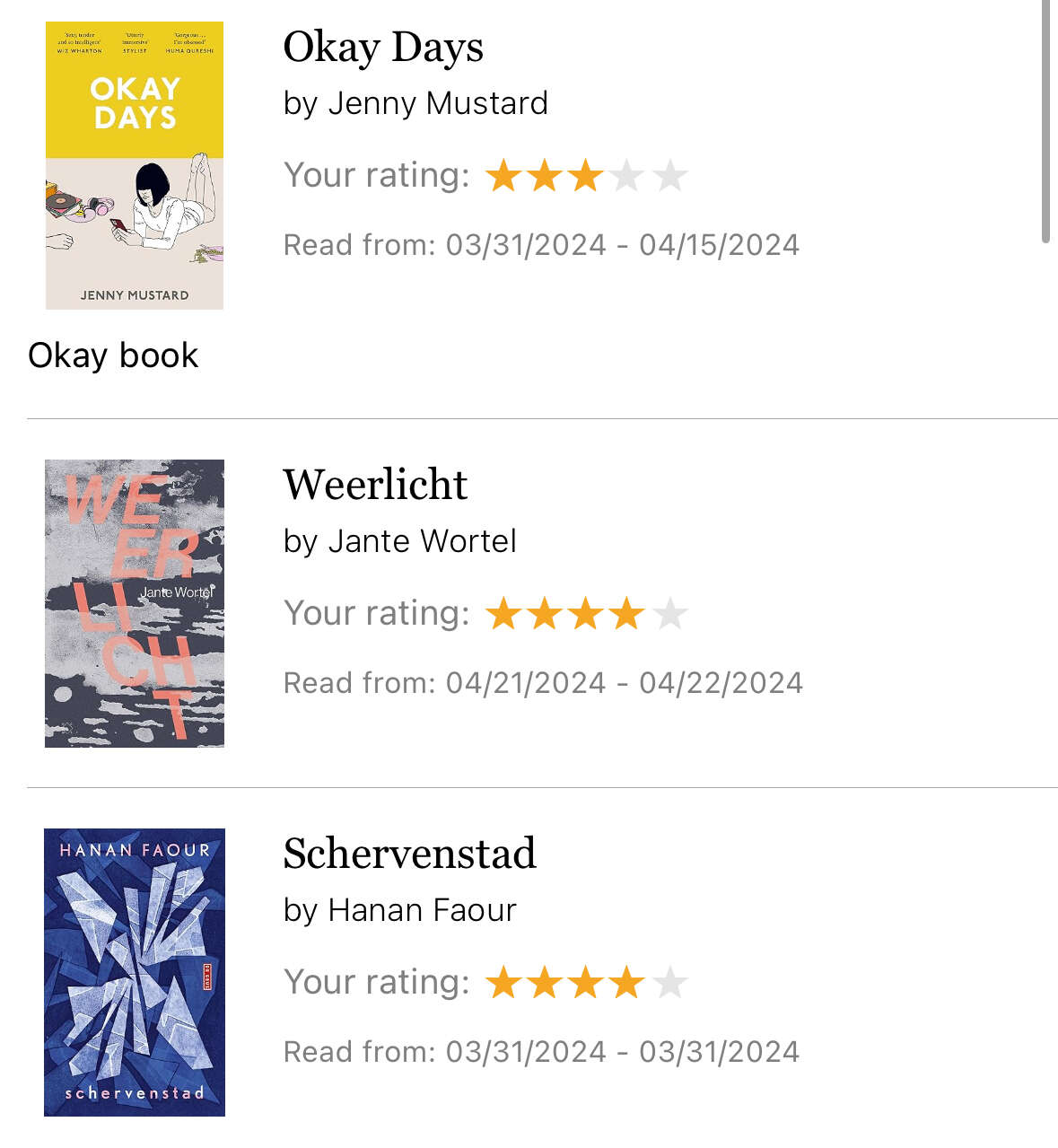Click the first star of Schervenstad rating
Screen dimensions: 1058x1148
[x=503, y=983]
